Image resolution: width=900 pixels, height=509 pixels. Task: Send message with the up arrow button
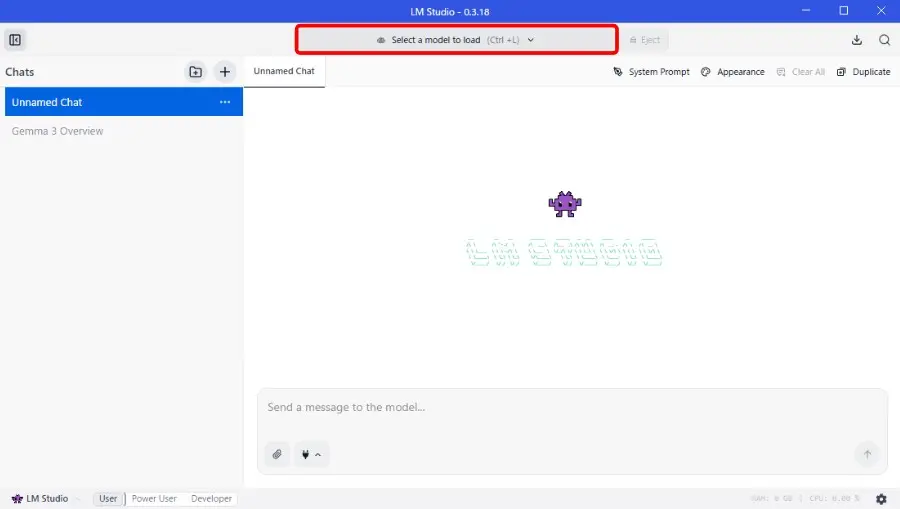pos(867,454)
